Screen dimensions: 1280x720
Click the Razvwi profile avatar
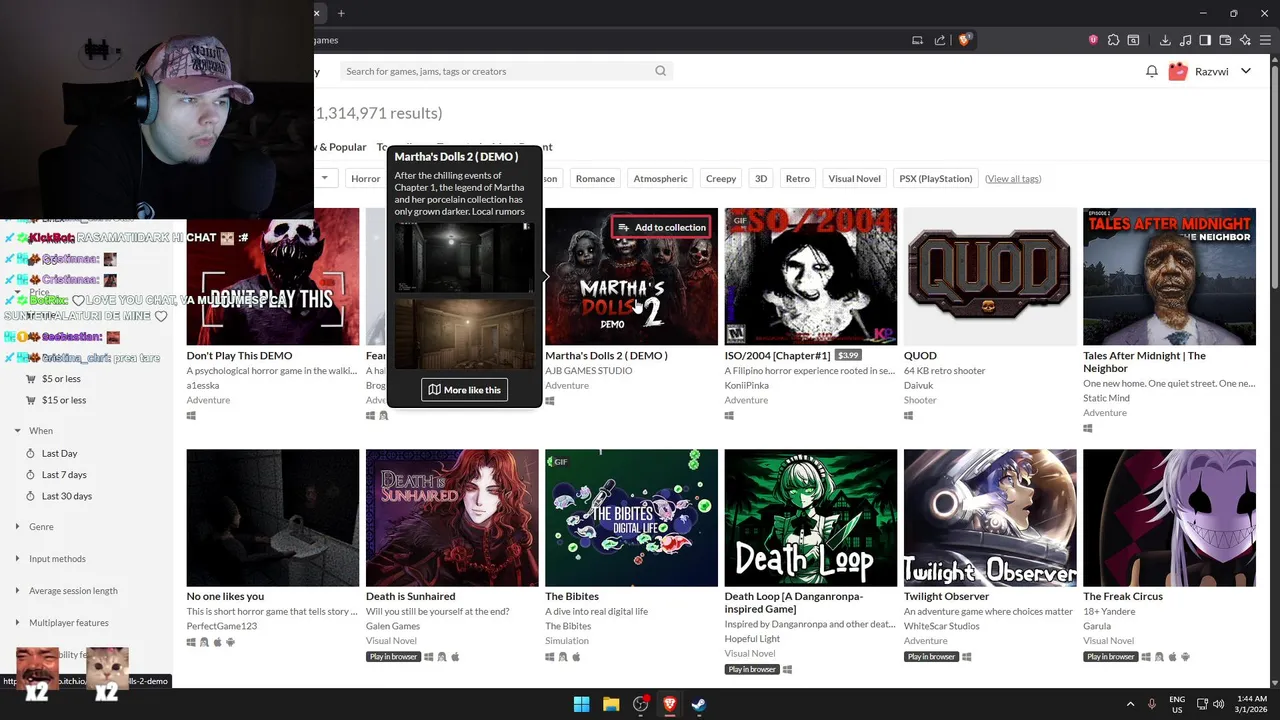(1177, 71)
